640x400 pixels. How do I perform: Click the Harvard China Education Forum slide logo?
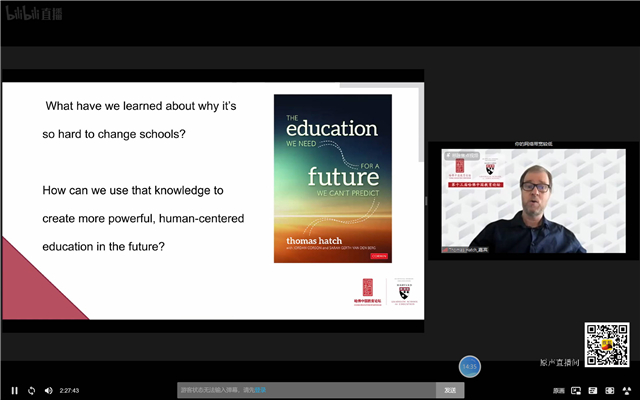368,291
